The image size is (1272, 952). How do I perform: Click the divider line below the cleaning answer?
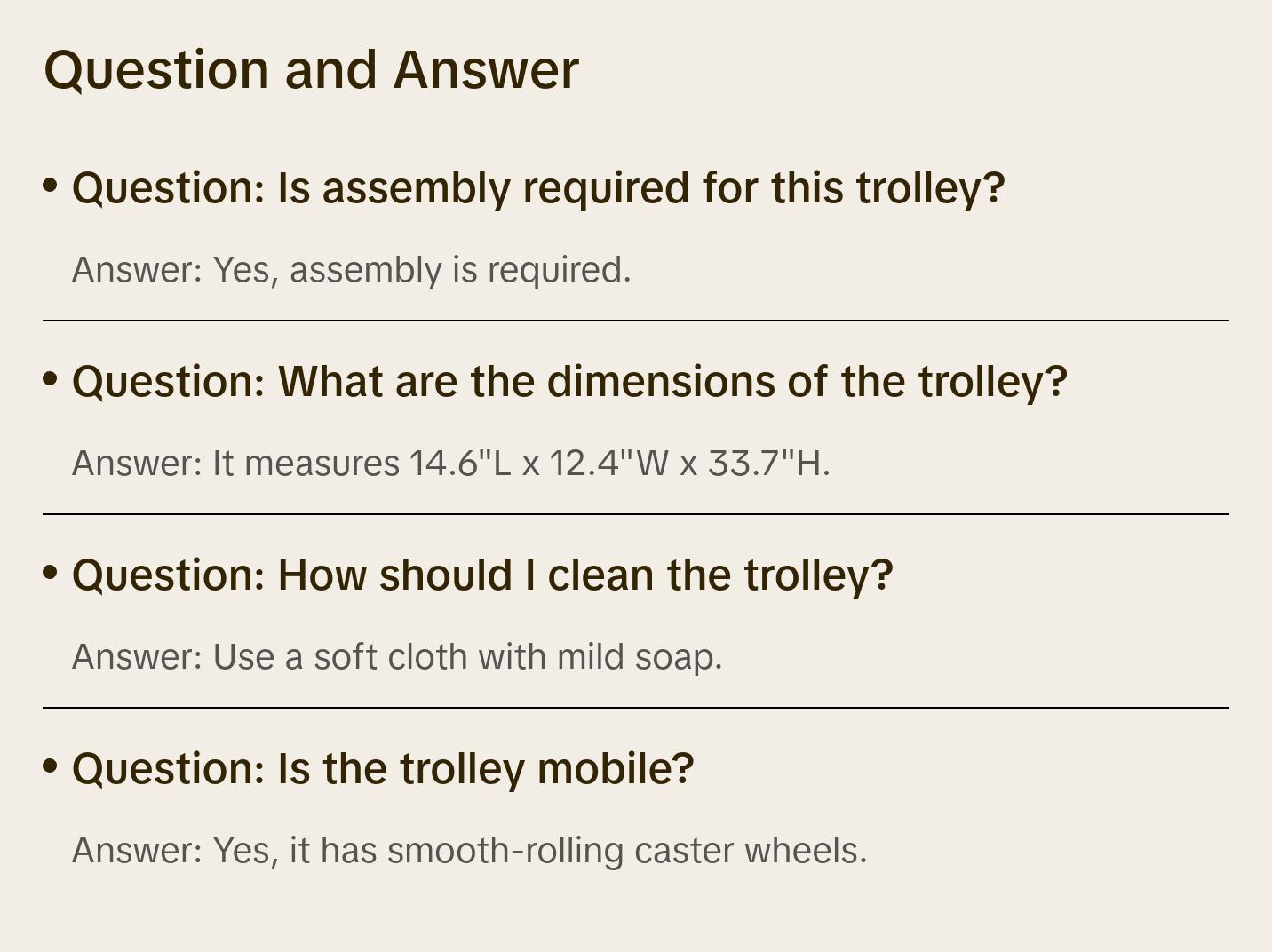pos(636,708)
